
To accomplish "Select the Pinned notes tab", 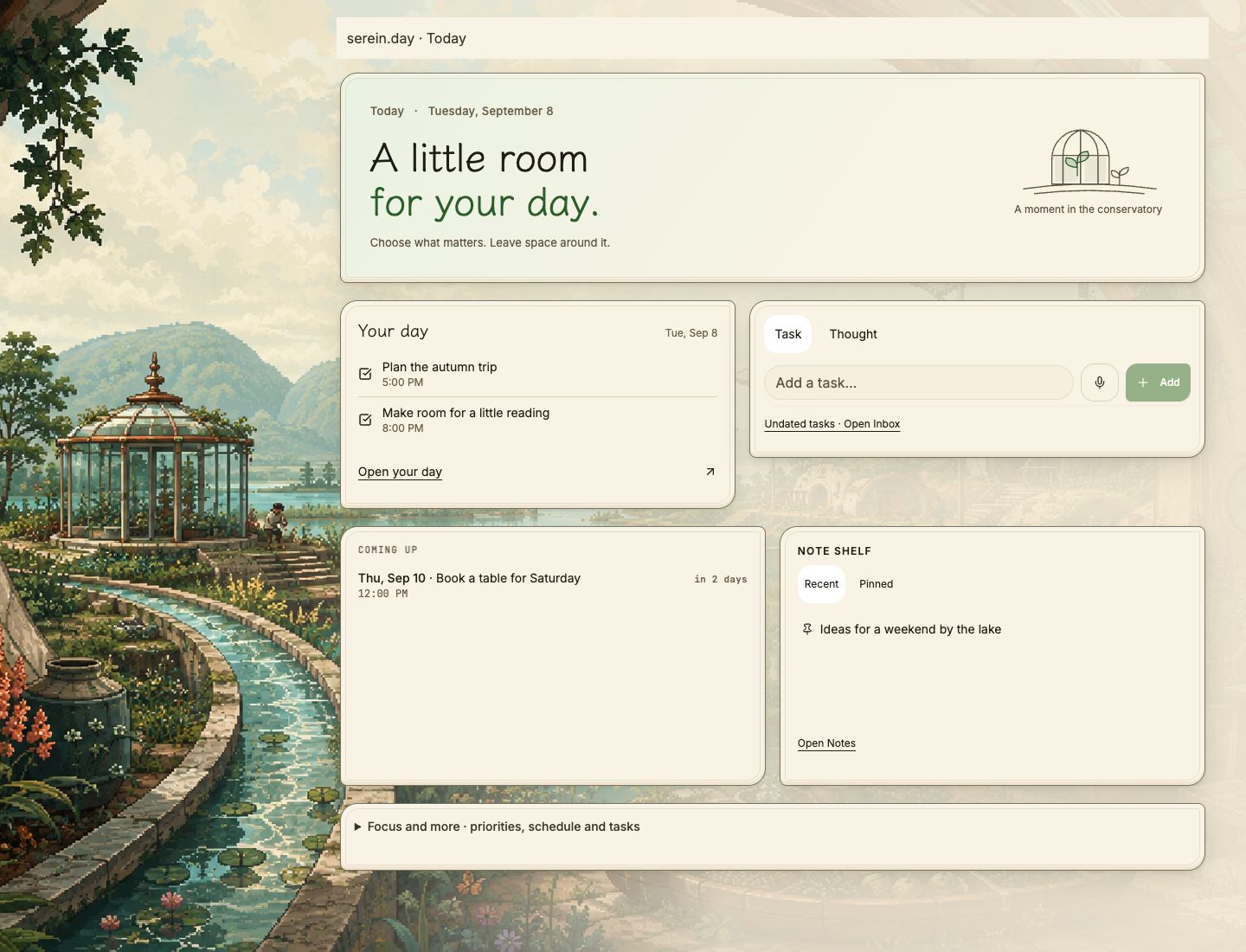I will pos(876,584).
